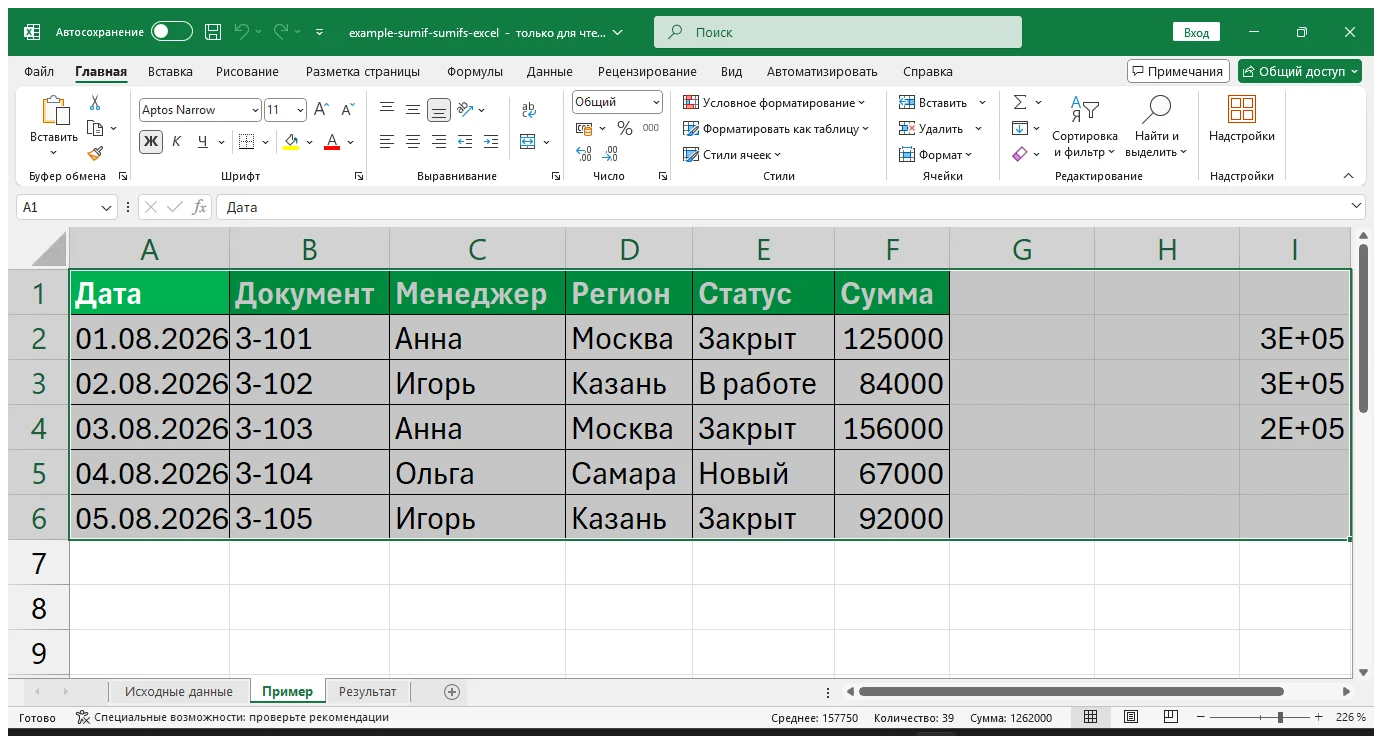Click the Вставить paste button
Image resolution: width=1382 pixels, height=736 pixels.
click(54, 125)
